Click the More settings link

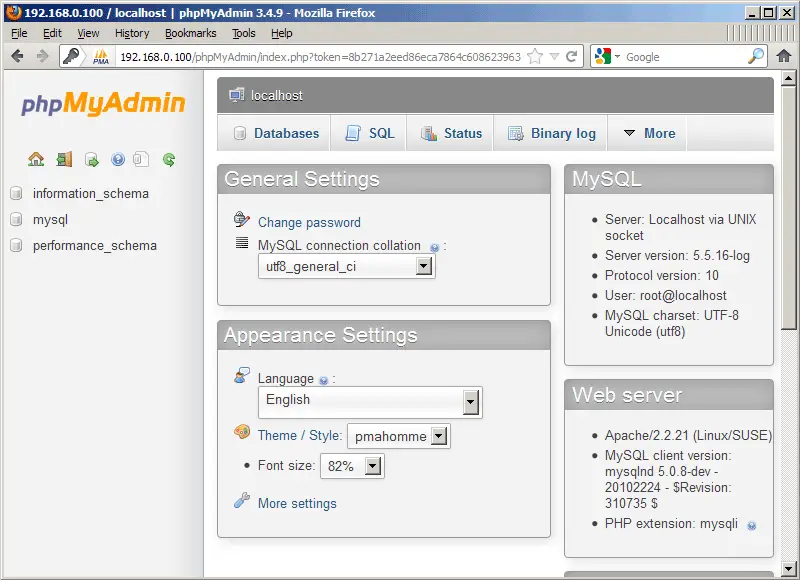tap(297, 503)
